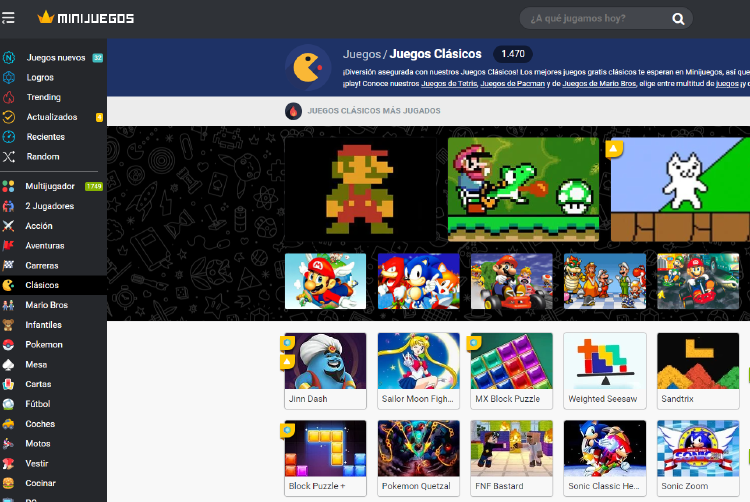Open the white cat platformer featured game
The height and width of the screenshot is (502, 750).
click(680, 189)
